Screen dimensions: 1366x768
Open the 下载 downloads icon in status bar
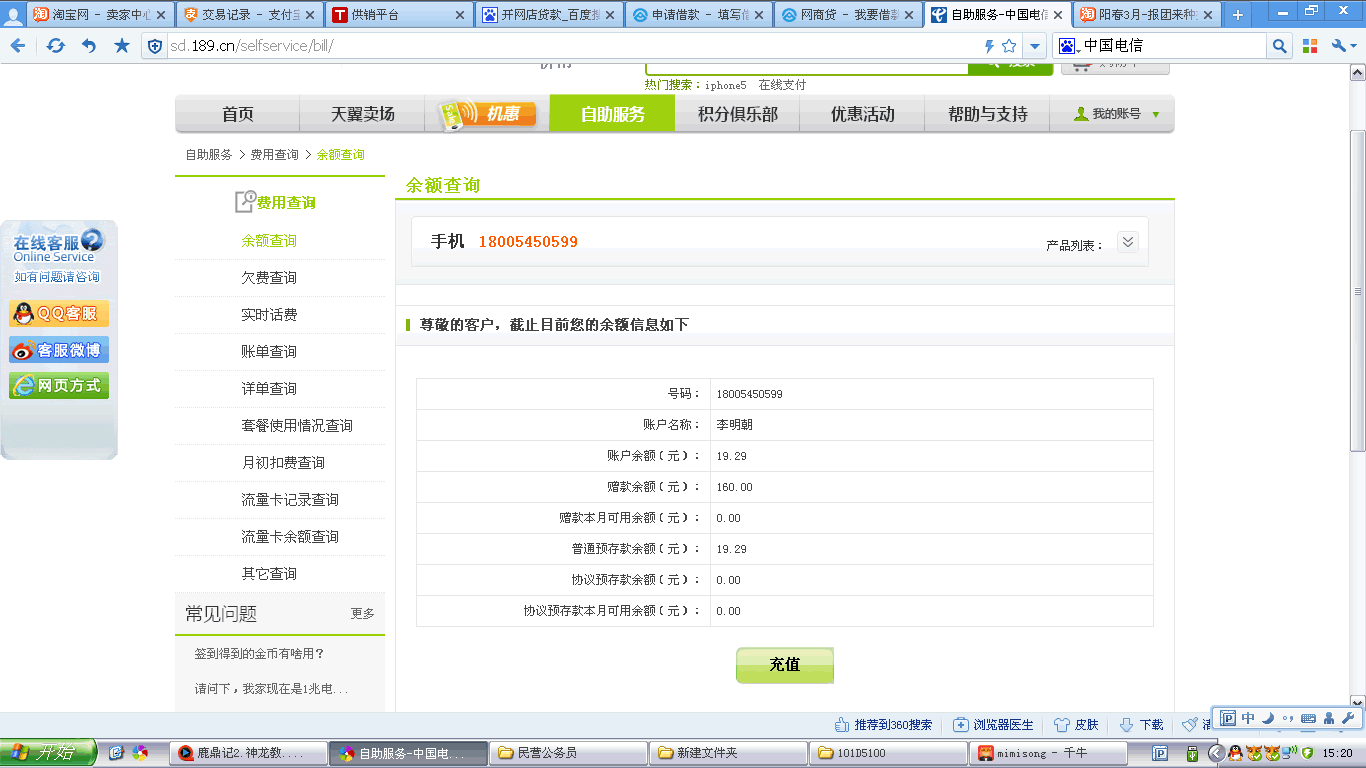tap(1141, 725)
